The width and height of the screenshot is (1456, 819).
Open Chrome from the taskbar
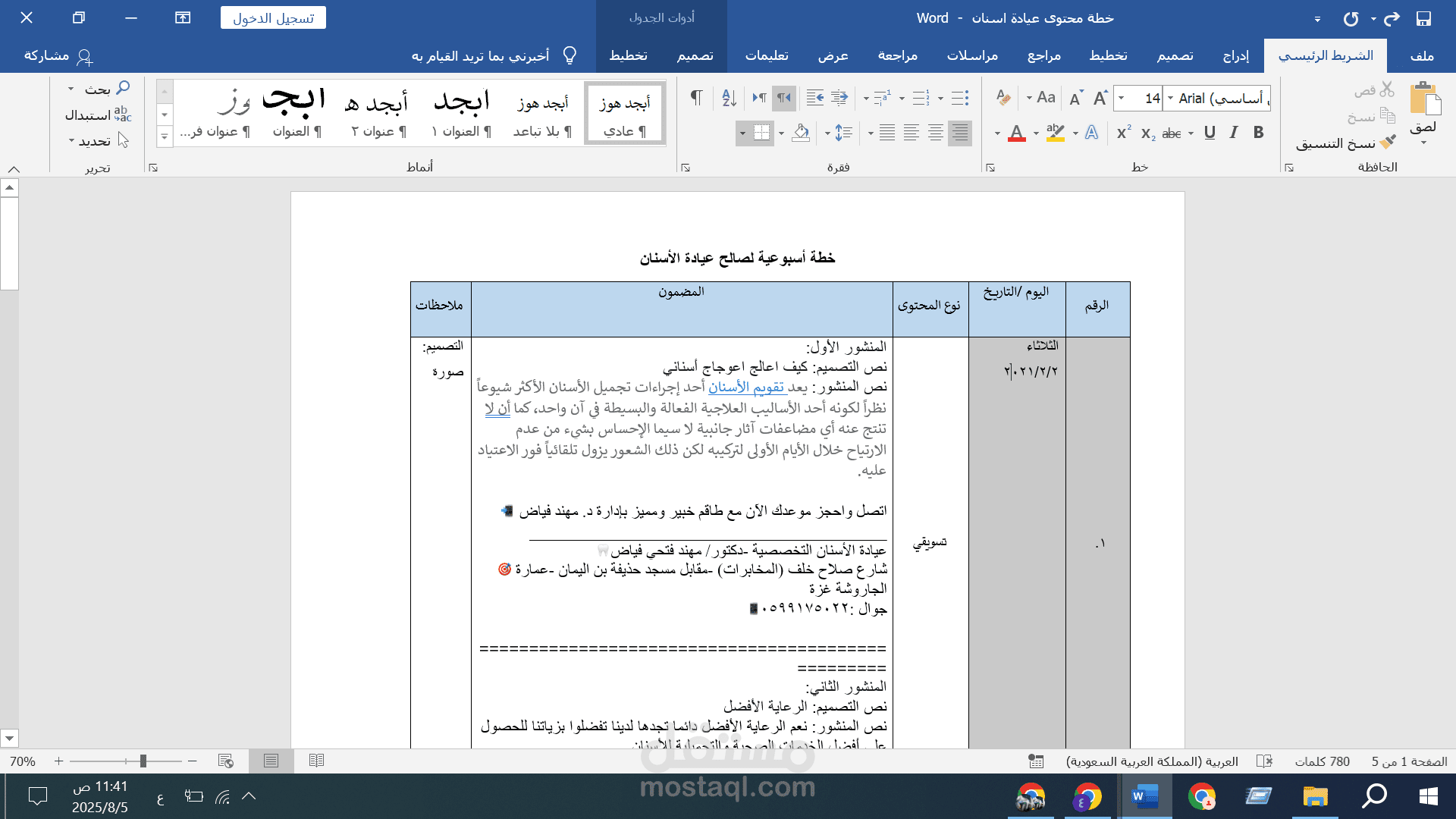click(x=1202, y=797)
